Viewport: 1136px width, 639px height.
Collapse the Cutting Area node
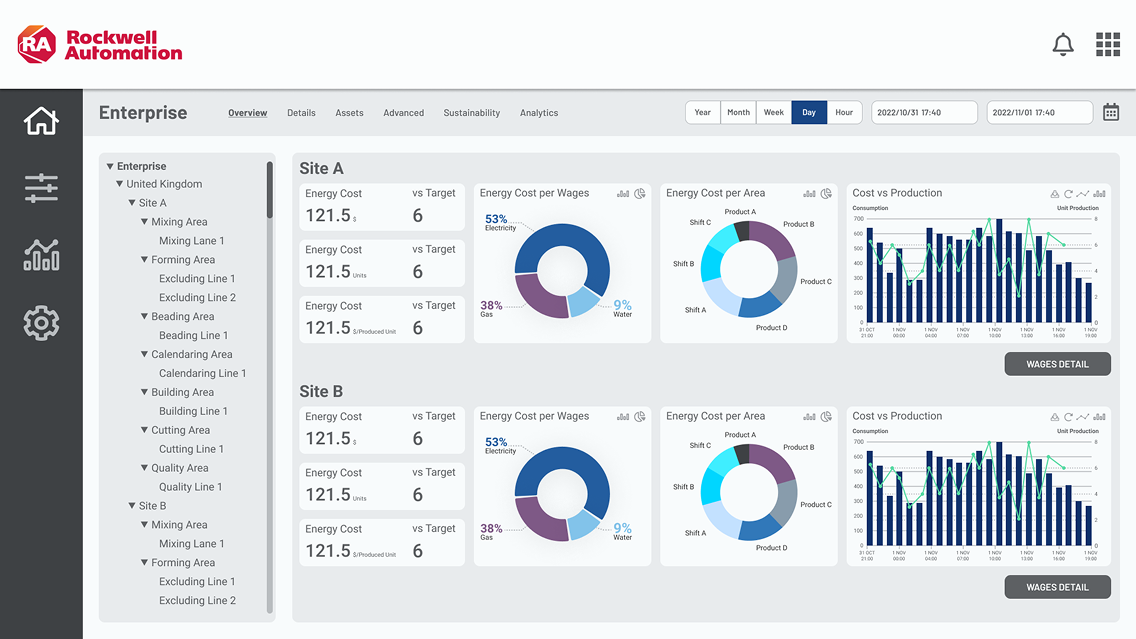coord(144,430)
